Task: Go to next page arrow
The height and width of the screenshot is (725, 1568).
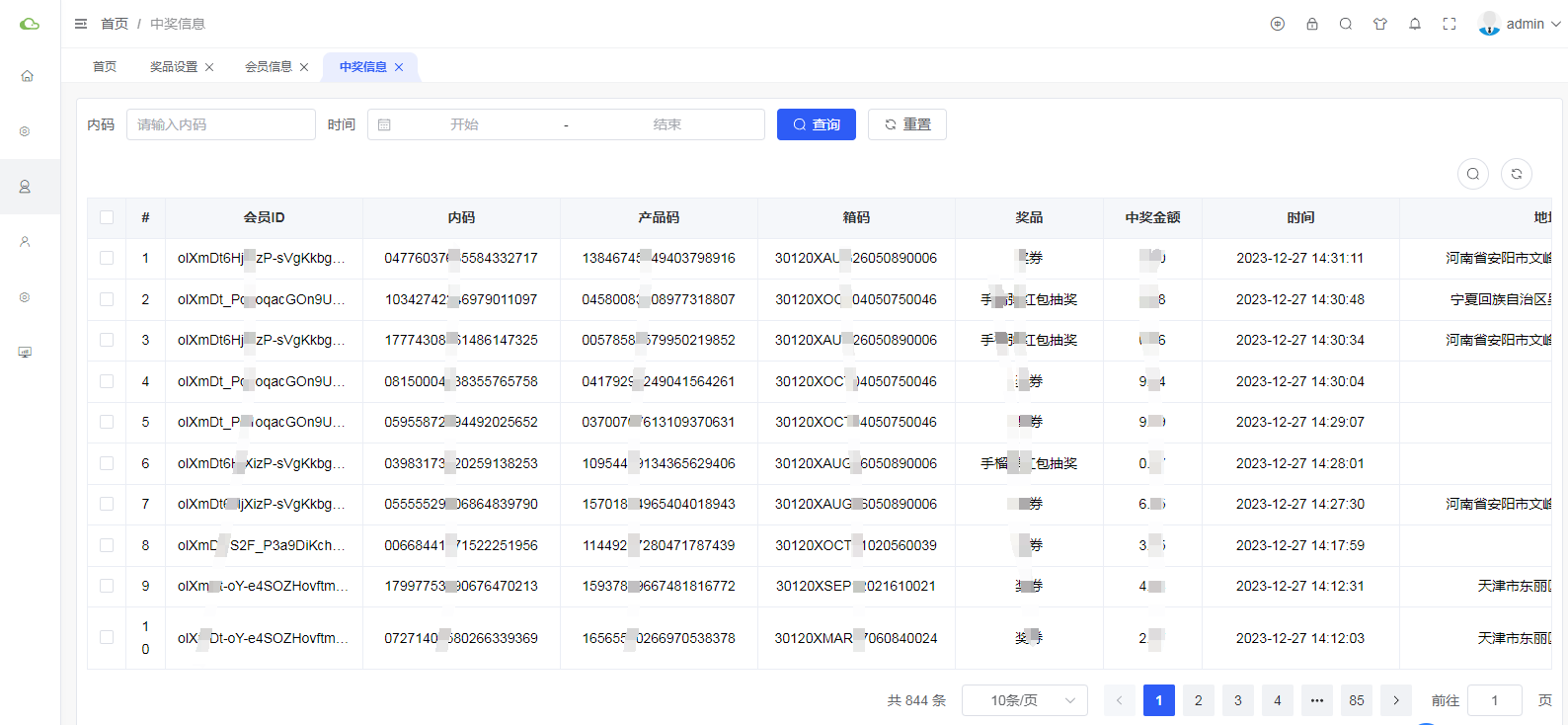Action: pyautogui.click(x=1396, y=700)
